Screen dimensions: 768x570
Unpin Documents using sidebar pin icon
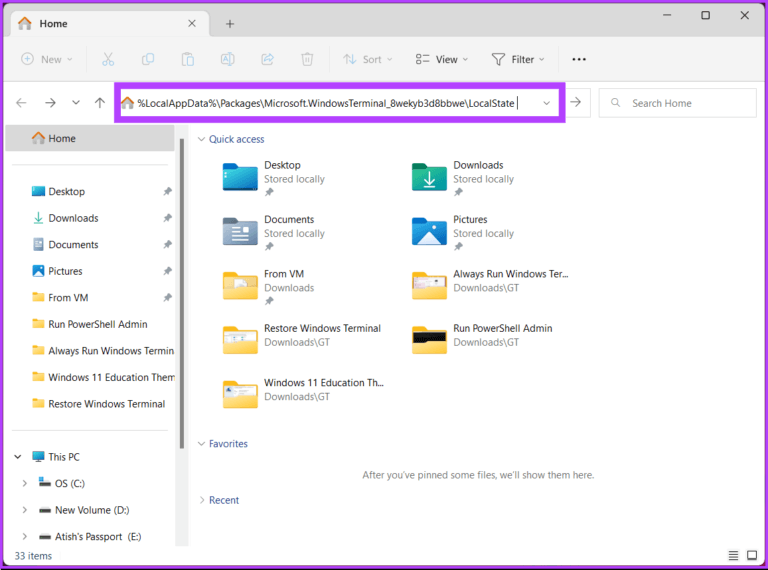click(168, 244)
